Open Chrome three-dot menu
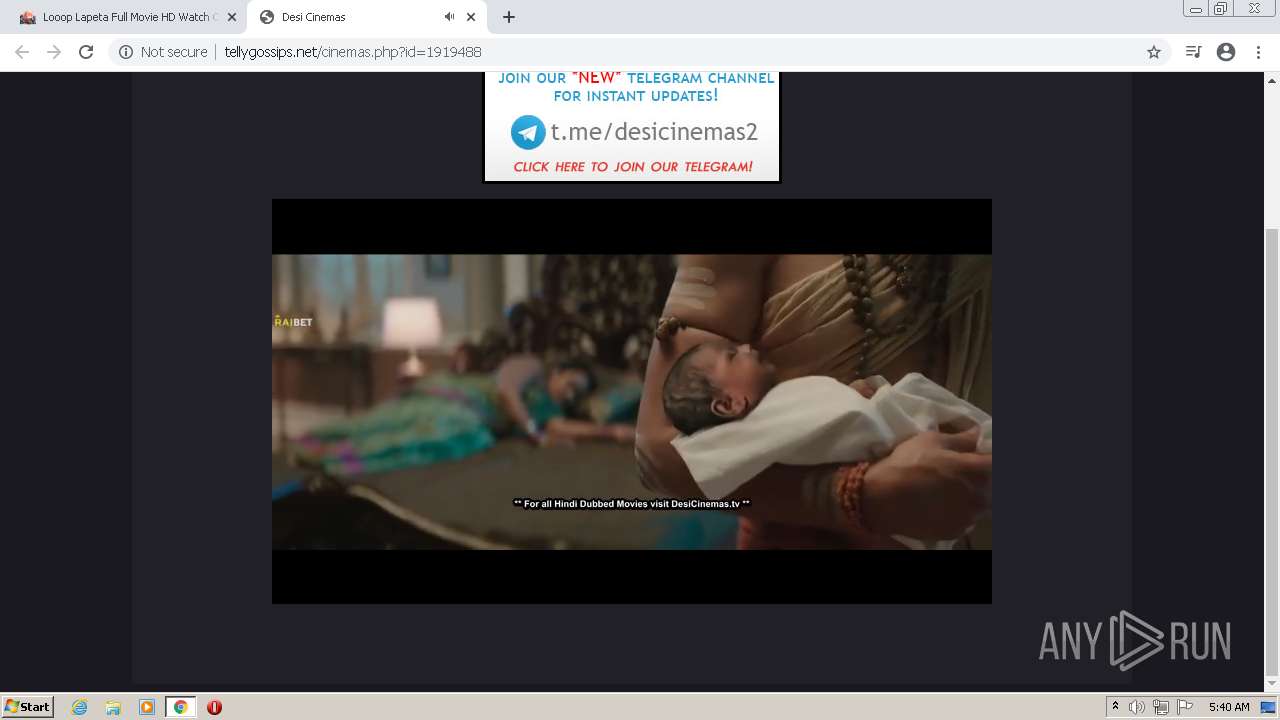 [x=1259, y=52]
